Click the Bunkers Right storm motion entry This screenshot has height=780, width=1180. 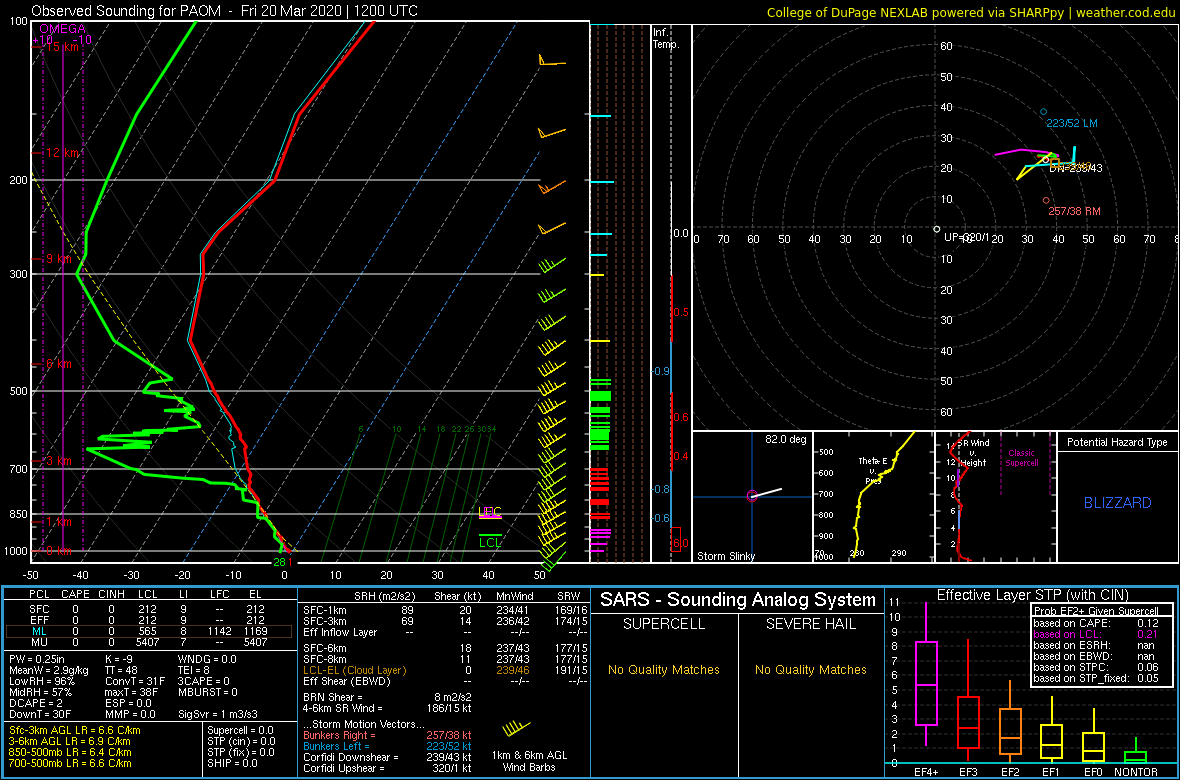point(387,736)
